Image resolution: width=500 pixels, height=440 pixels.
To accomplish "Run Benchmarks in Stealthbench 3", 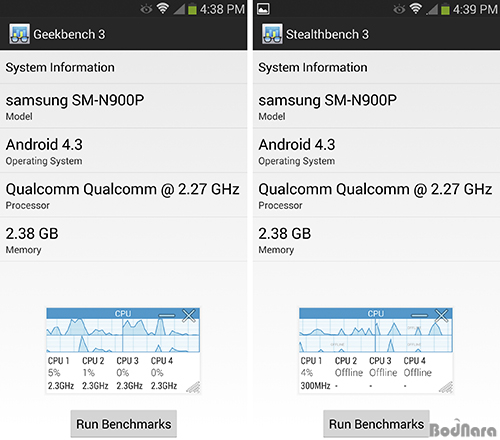I will pos(376,424).
